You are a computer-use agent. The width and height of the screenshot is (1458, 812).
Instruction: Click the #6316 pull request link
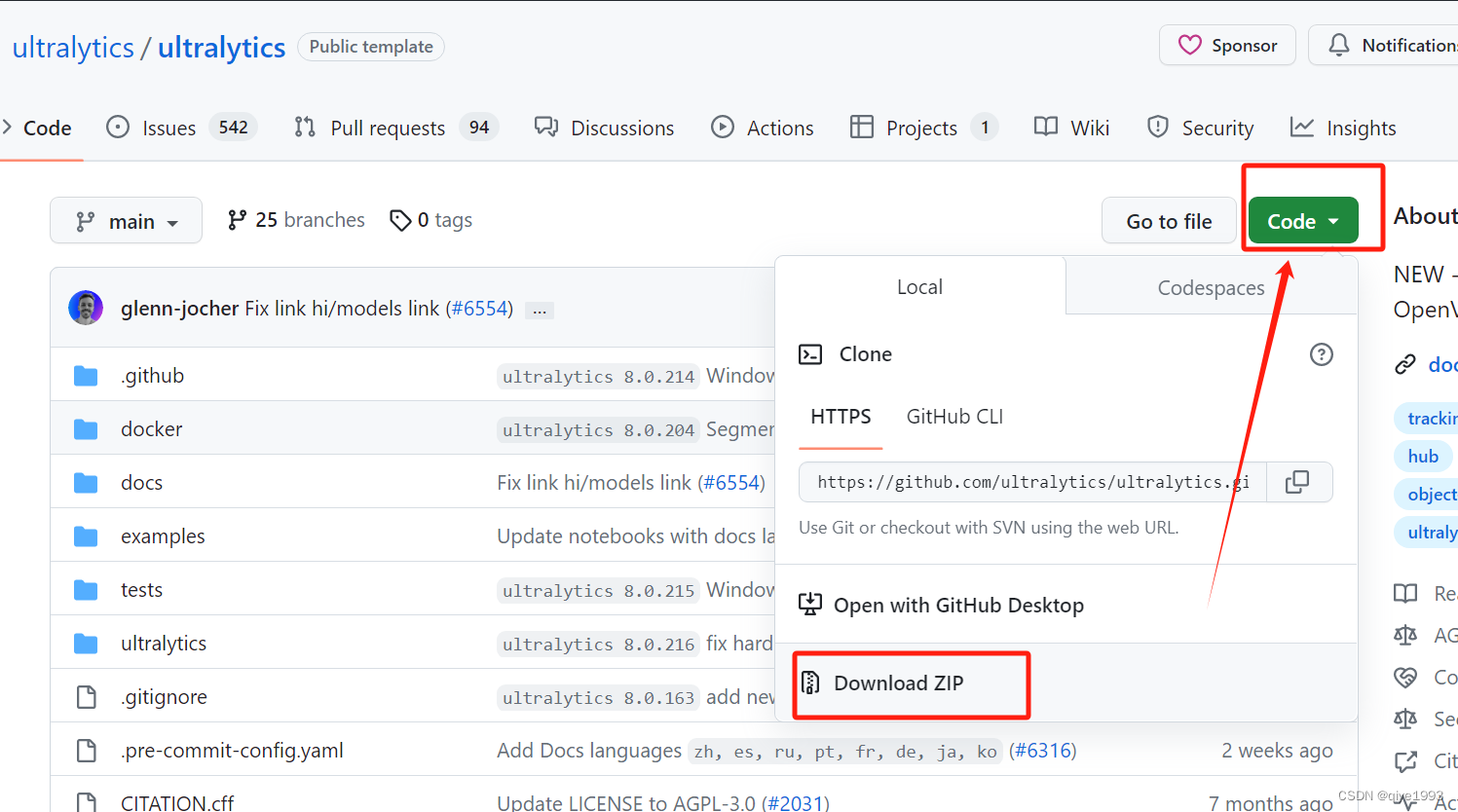tap(1042, 751)
